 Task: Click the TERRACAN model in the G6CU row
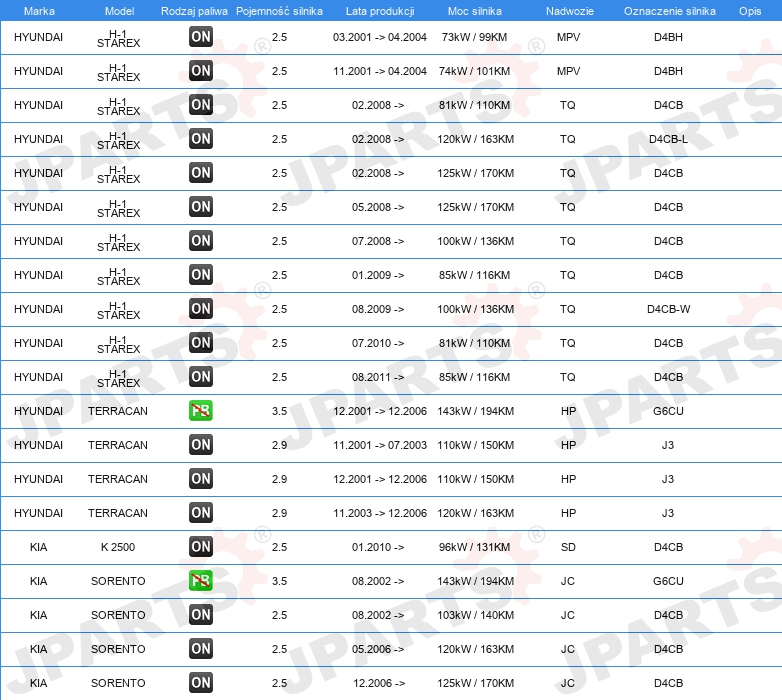point(118,411)
